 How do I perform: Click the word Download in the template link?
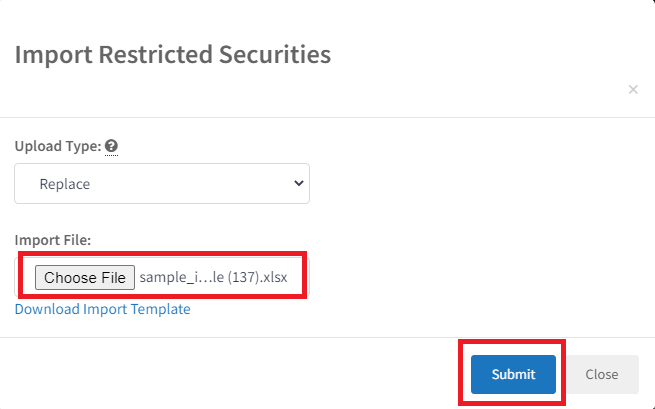click(x=47, y=309)
